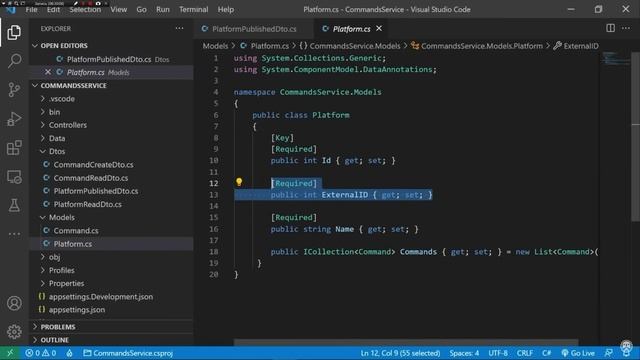Open appsettings.json file
This screenshot has height=360, width=640.
(77, 310)
